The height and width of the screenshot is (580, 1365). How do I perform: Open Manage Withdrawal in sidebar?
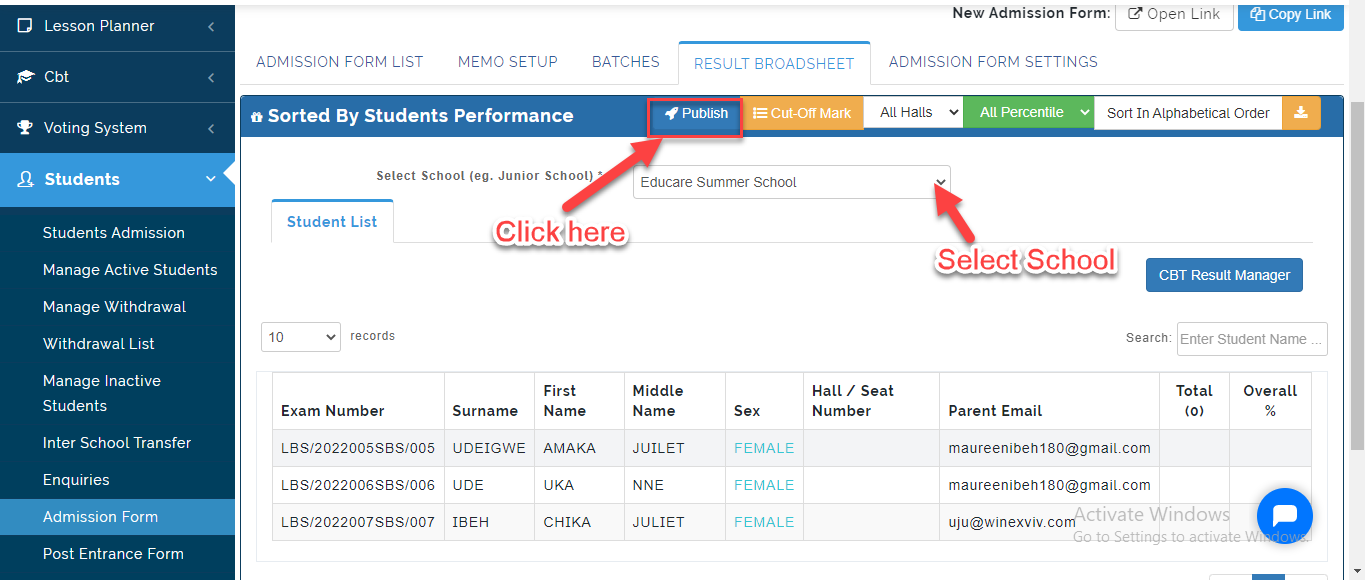tap(115, 307)
